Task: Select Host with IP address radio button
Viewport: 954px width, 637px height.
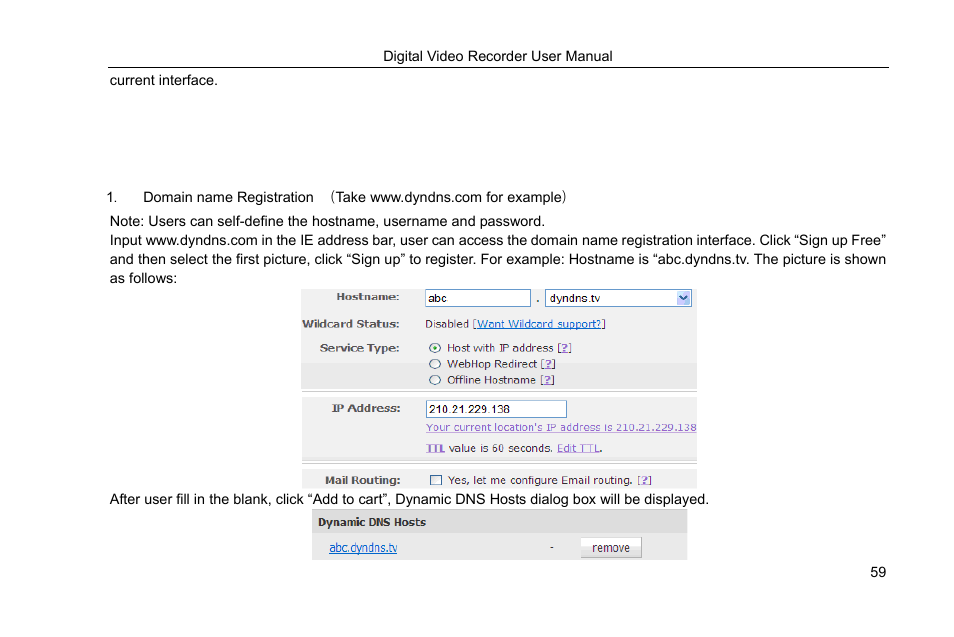Action: [434, 348]
